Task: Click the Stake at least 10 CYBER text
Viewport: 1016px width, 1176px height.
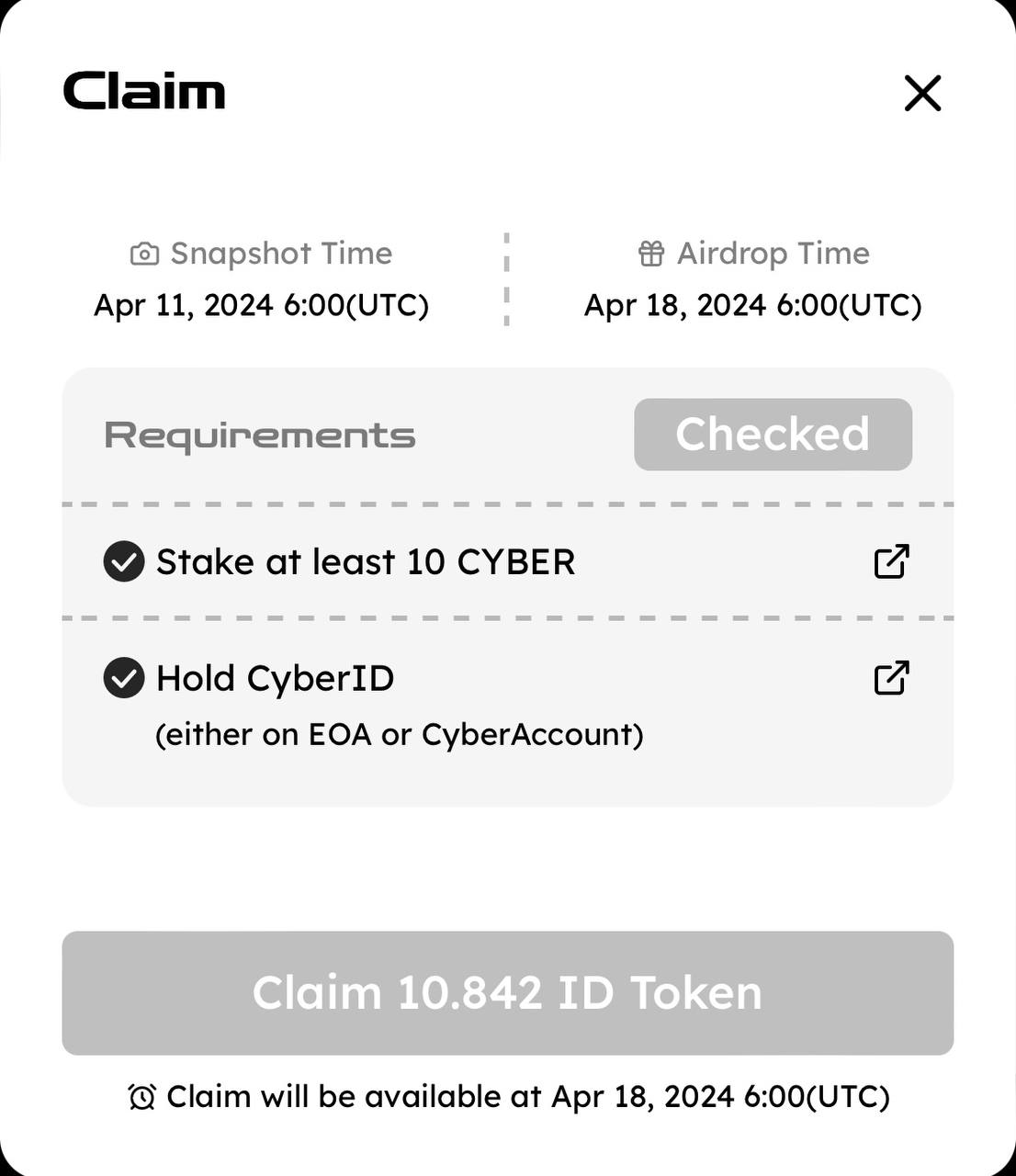Action: [x=366, y=561]
